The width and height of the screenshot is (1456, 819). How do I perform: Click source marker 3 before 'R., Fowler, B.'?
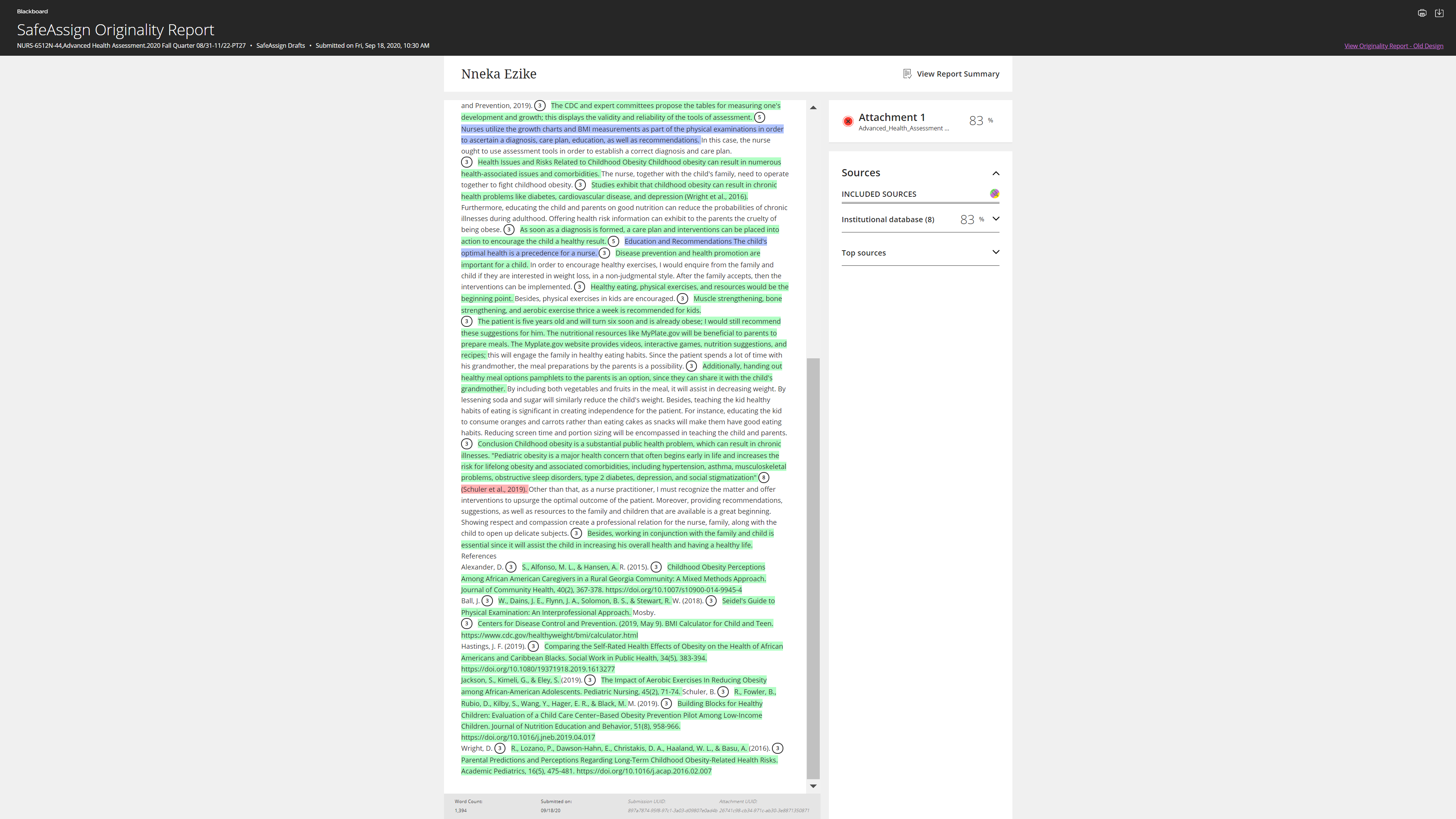pyautogui.click(x=723, y=692)
